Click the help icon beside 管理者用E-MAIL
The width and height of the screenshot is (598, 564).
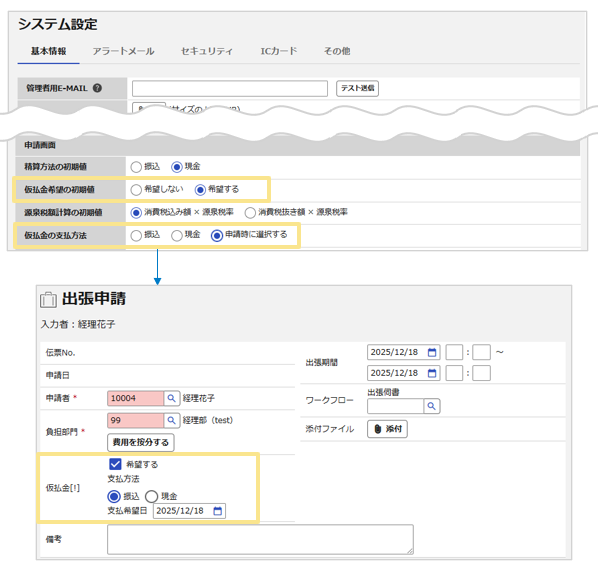click(97, 88)
